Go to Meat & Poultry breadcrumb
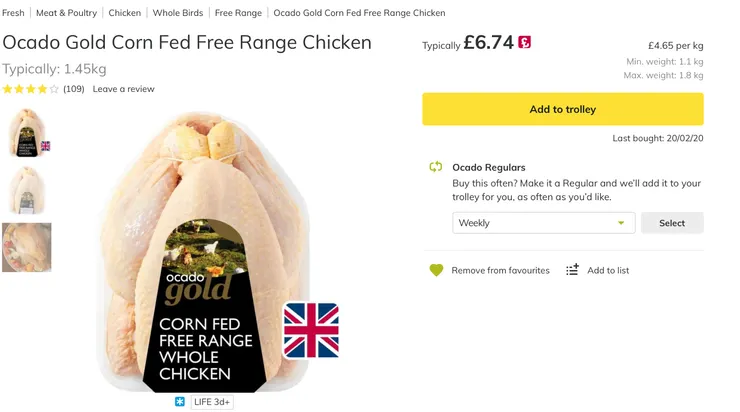Viewport: 740px width, 412px height. pyautogui.click(x=66, y=13)
